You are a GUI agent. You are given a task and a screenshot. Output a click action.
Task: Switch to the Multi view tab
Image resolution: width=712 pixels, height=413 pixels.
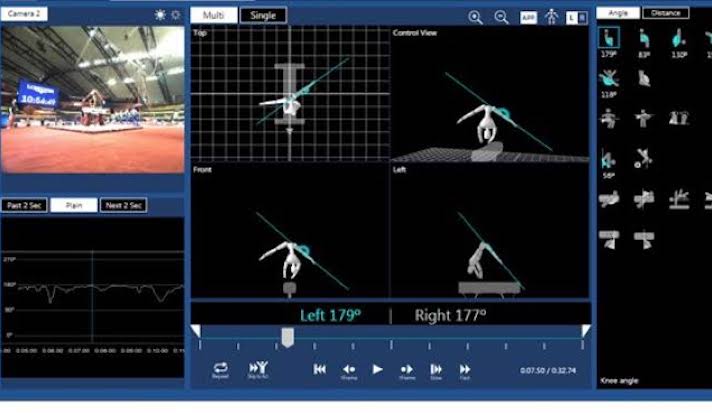213,15
